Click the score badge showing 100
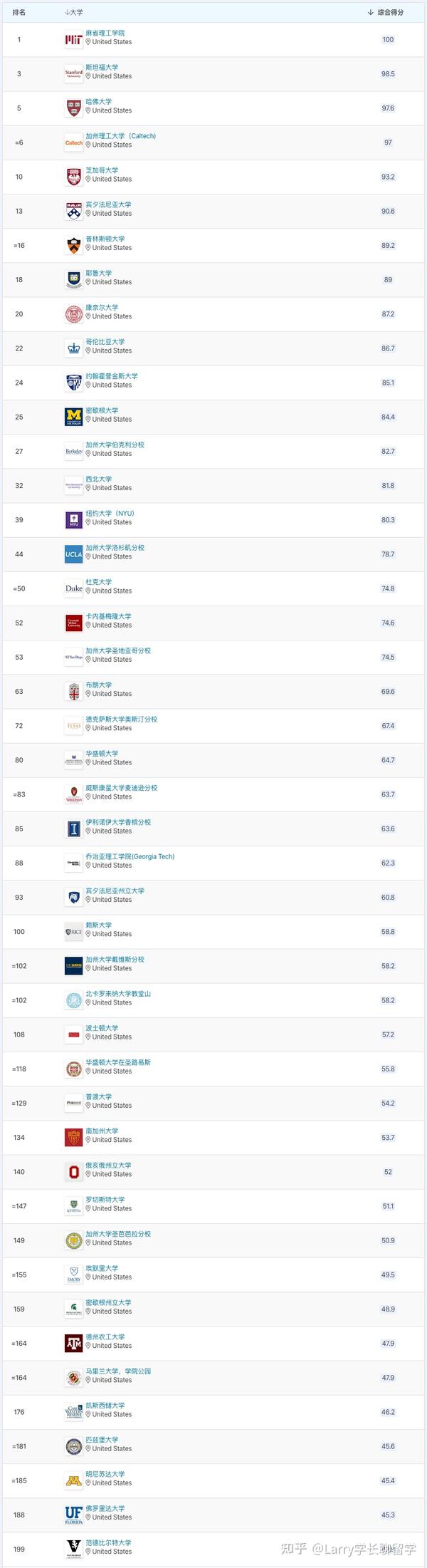The width and height of the screenshot is (427, 1568). tap(387, 40)
